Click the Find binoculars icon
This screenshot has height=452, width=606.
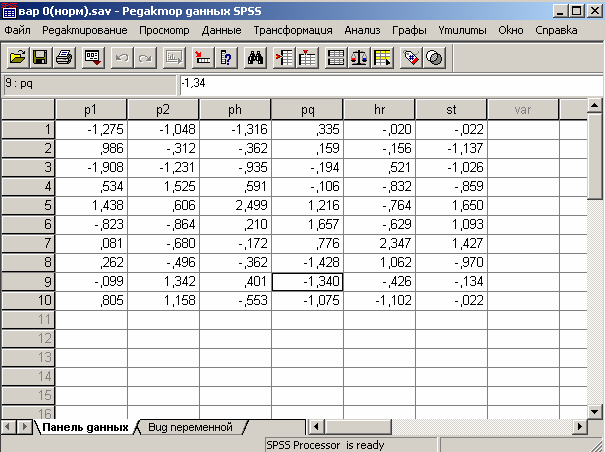(255, 58)
